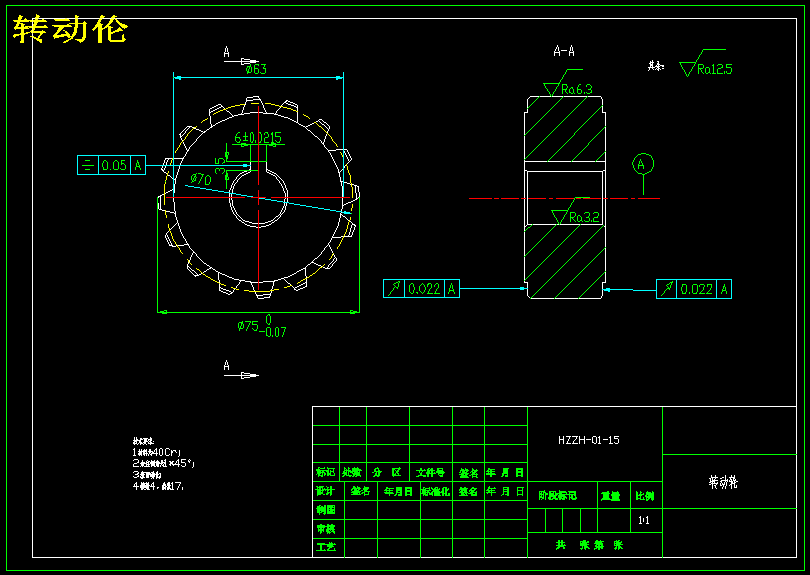
Task: Select the A-A section view label
Action: pos(564,51)
